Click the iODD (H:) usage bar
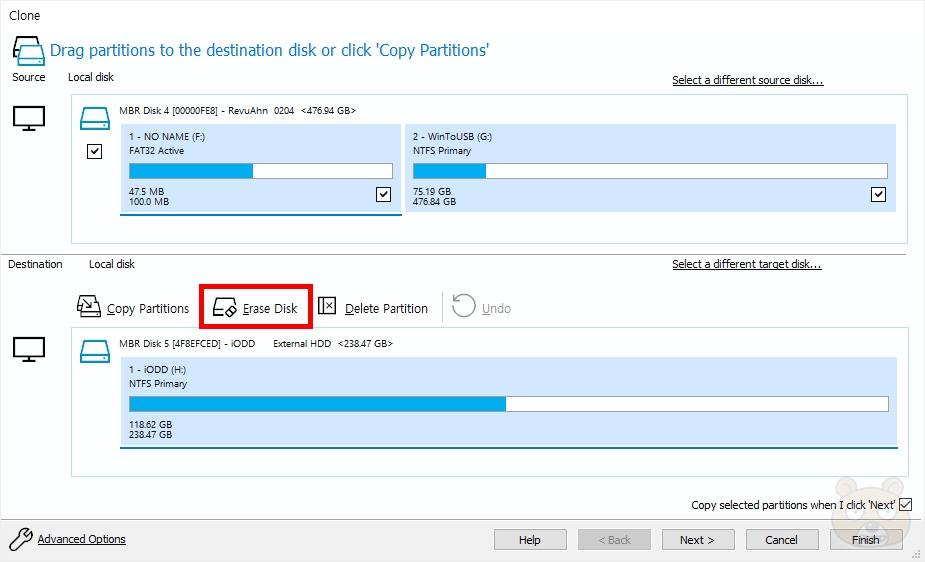This screenshot has height=562, width=925. [509, 404]
